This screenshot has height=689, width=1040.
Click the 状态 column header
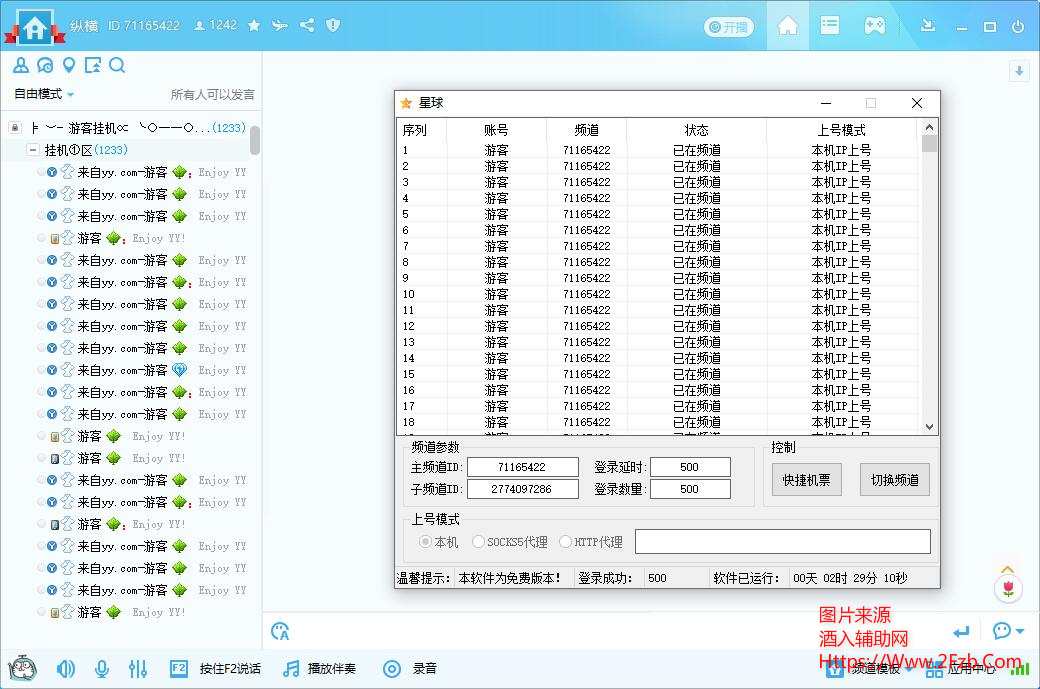point(696,130)
